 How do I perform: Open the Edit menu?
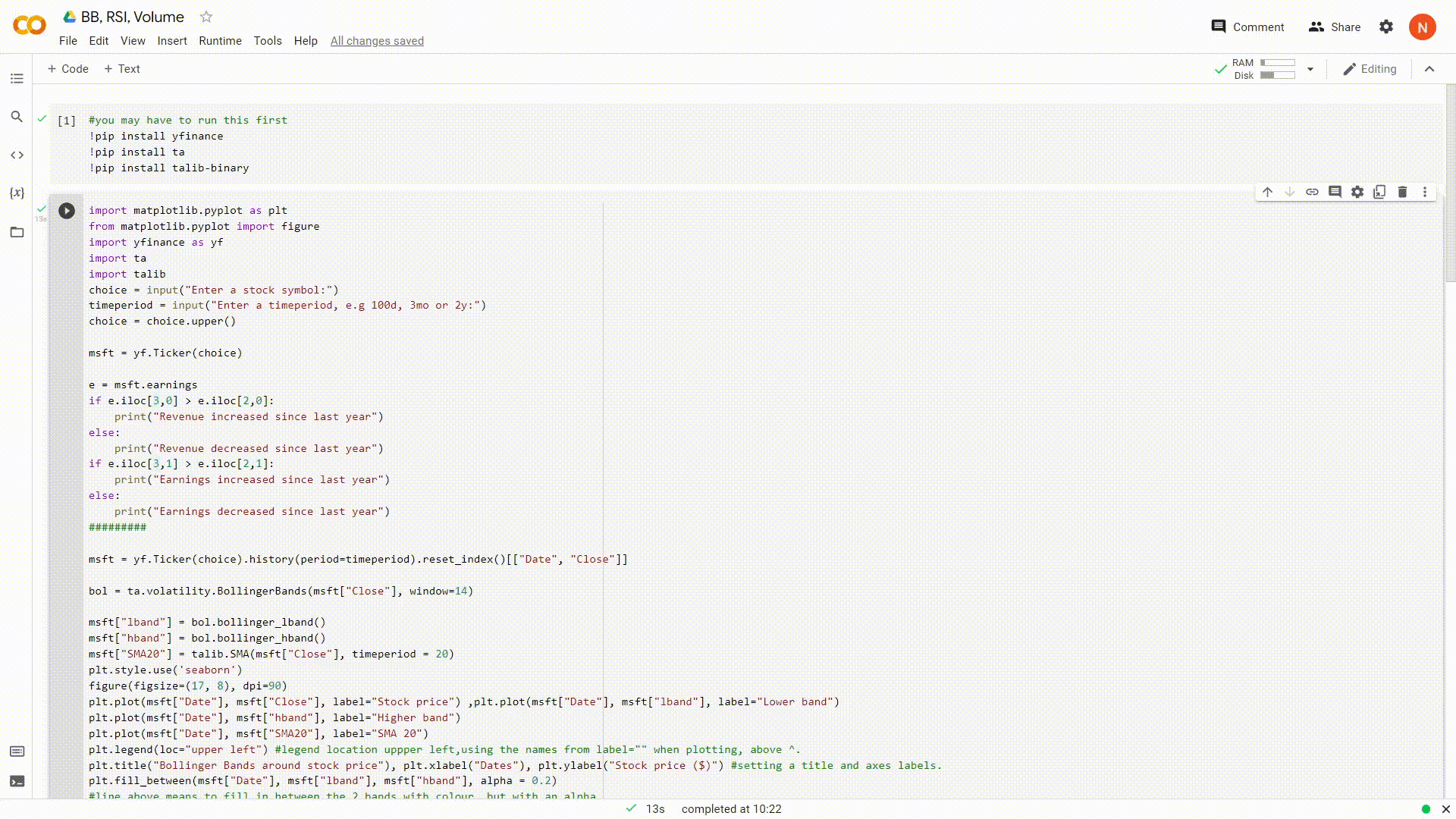pyautogui.click(x=99, y=41)
